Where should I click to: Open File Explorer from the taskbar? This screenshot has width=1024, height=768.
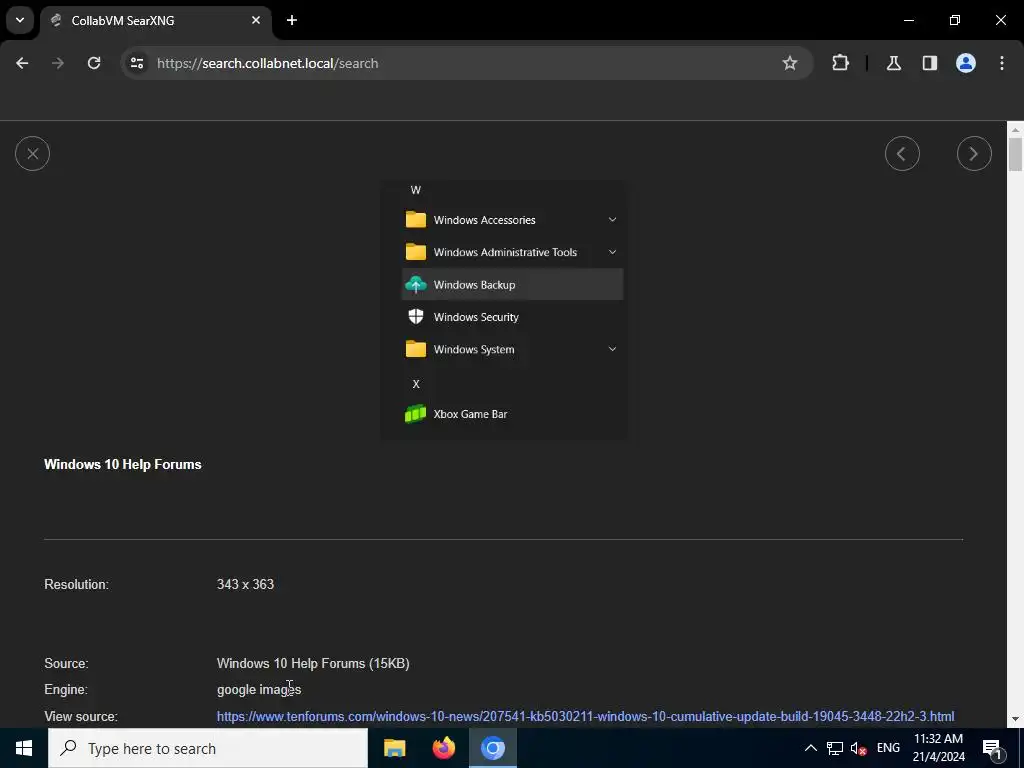394,748
